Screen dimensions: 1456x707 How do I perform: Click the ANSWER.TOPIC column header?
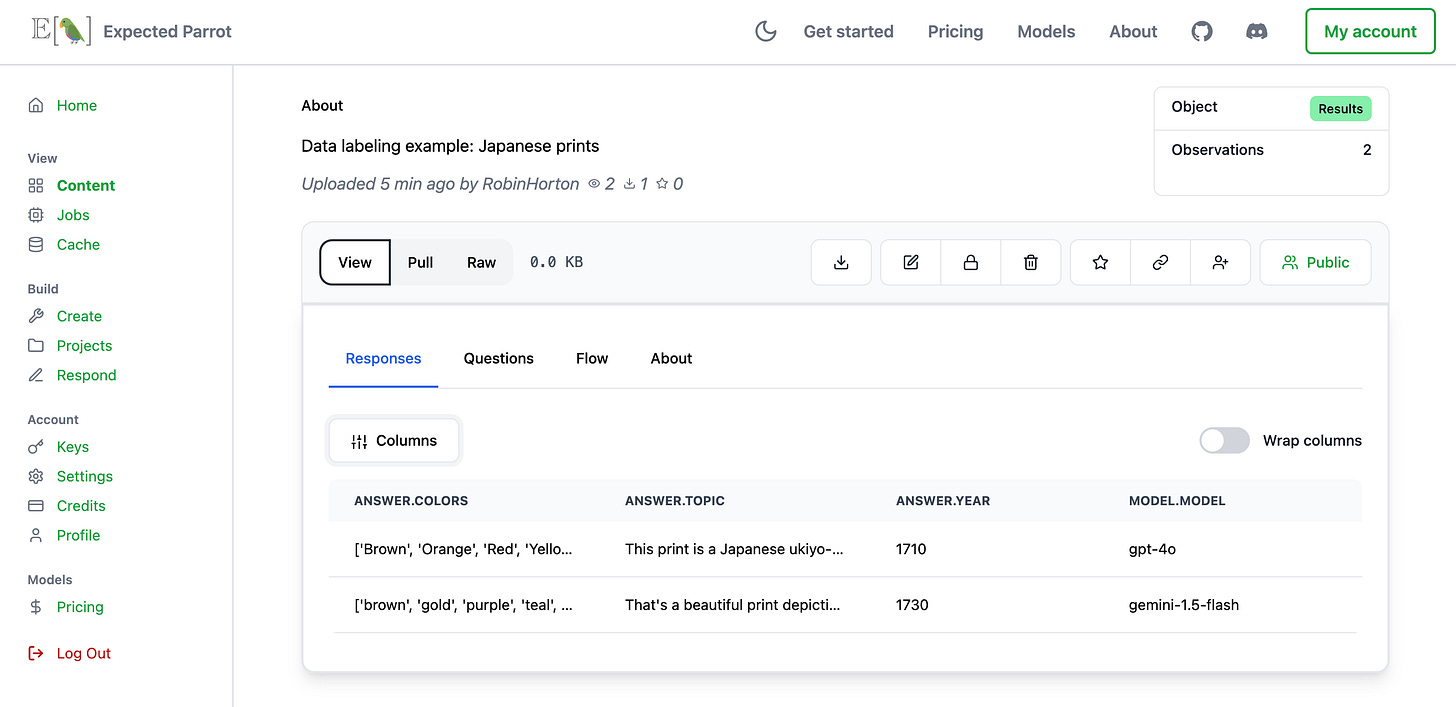tap(675, 500)
